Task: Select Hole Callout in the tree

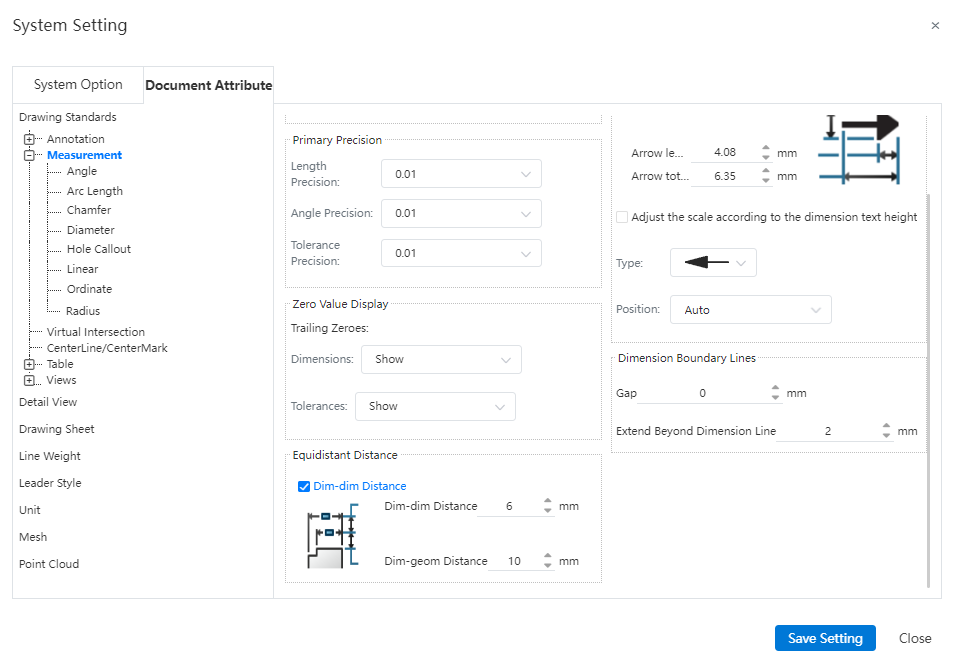Action: [98, 249]
